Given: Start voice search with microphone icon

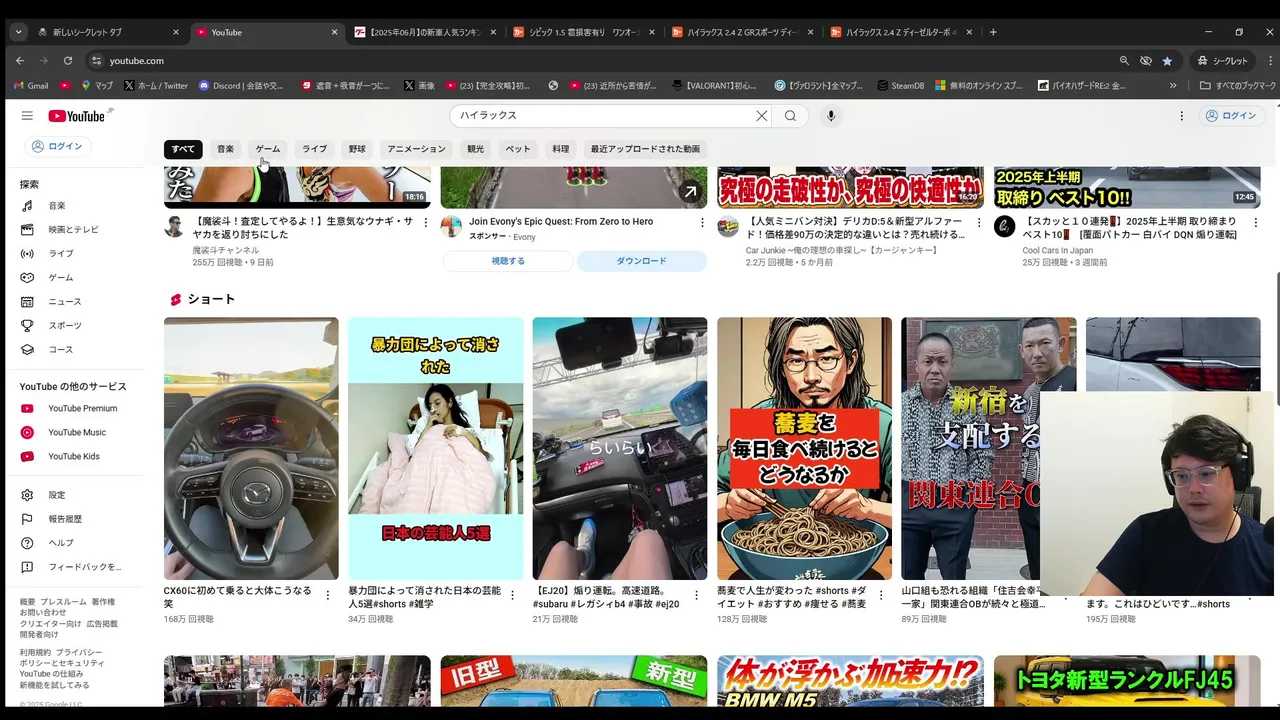Looking at the screenshot, I should (830, 116).
